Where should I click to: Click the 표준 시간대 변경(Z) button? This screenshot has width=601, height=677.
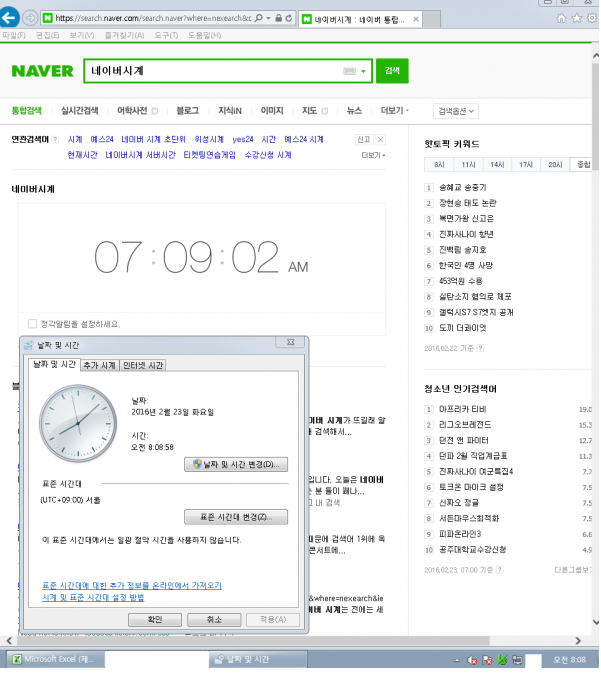tap(236, 517)
